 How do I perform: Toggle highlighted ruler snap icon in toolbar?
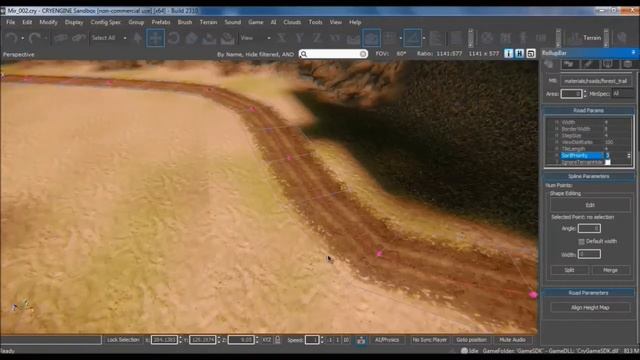click(x=412, y=38)
